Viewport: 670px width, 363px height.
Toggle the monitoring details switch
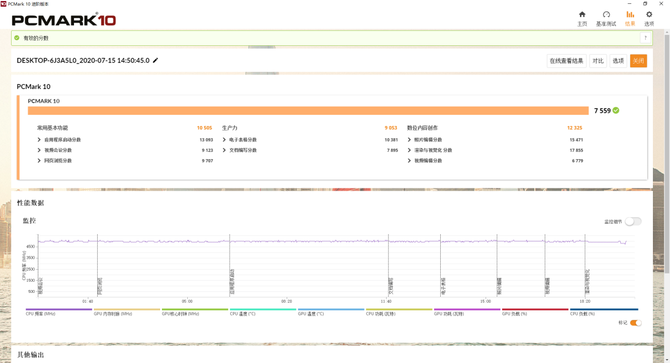633,221
